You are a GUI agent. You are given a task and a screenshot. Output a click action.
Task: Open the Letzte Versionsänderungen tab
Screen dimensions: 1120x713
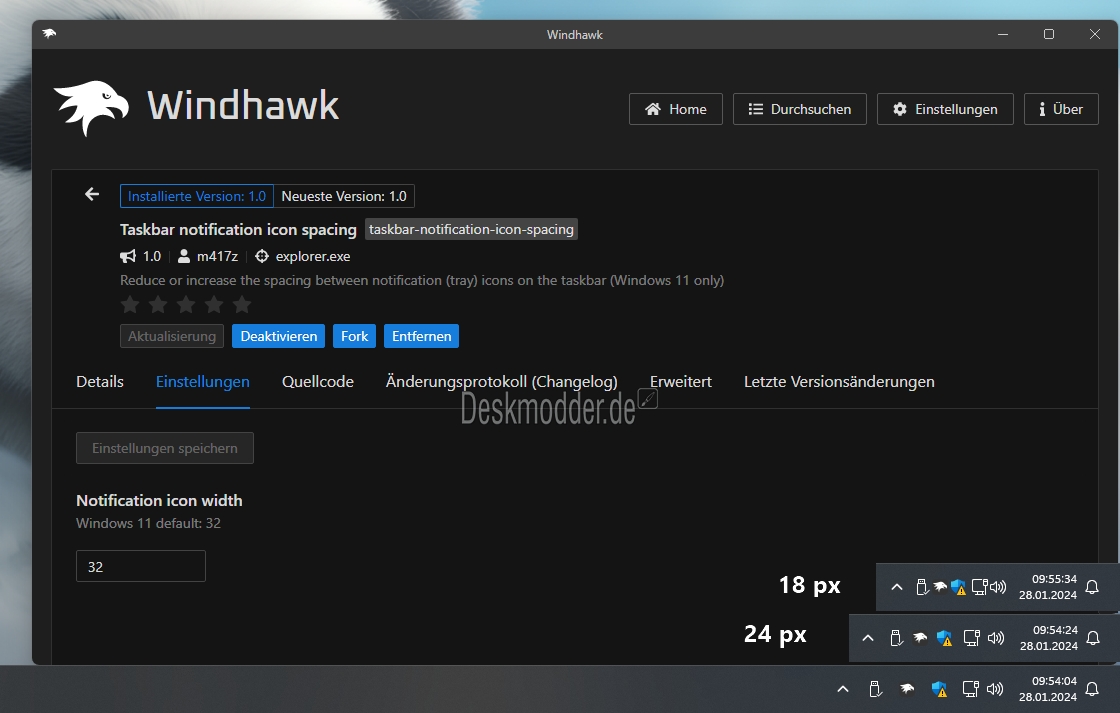click(x=839, y=382)
